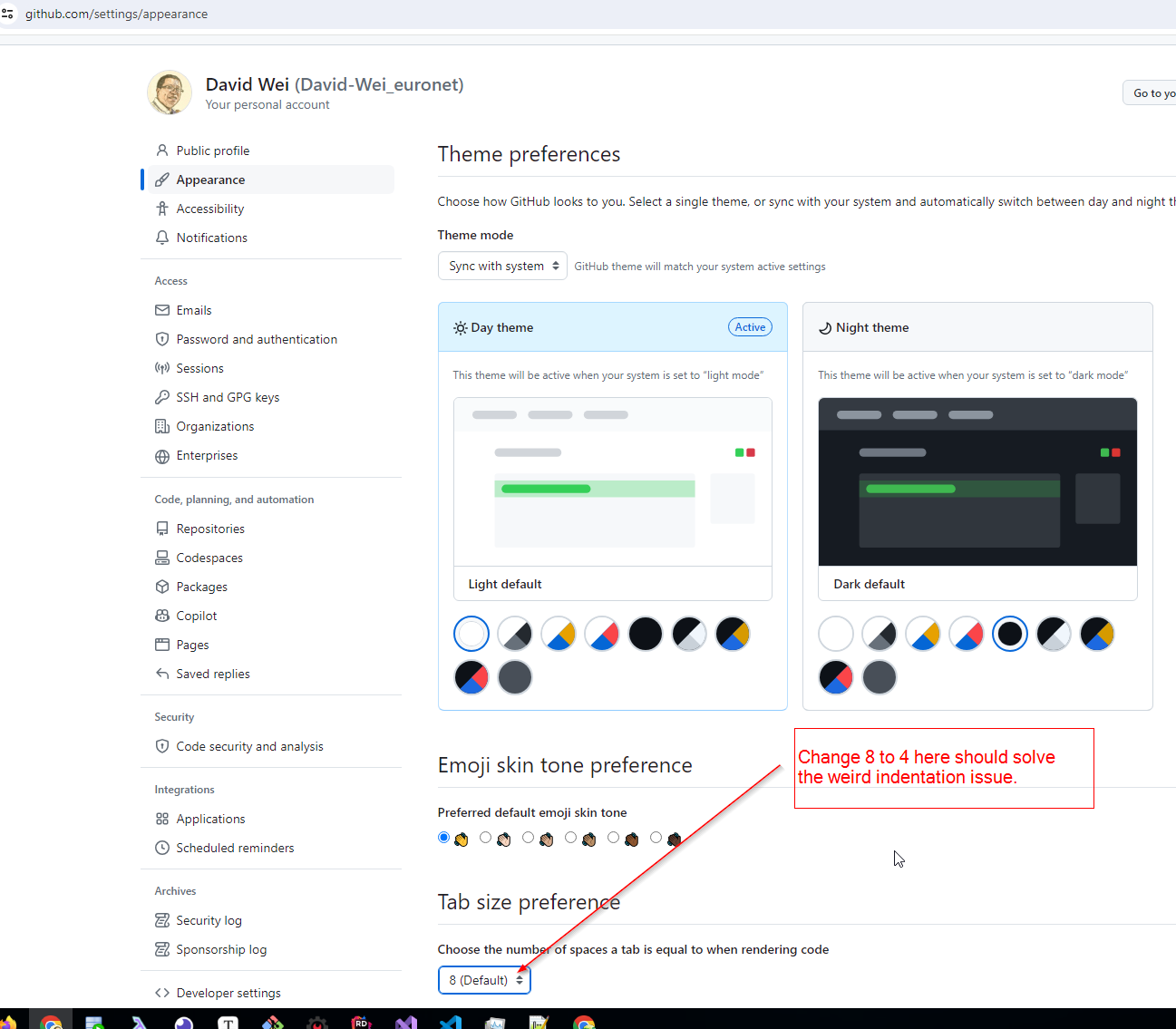Open the Theme mode dropdown
Viewport: 1176px width, 1029px height.
point(502,266)
